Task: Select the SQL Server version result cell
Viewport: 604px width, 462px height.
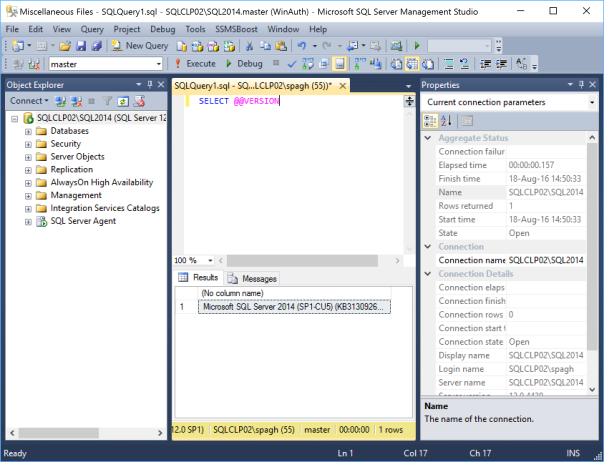Action: [x=294, y=307]
